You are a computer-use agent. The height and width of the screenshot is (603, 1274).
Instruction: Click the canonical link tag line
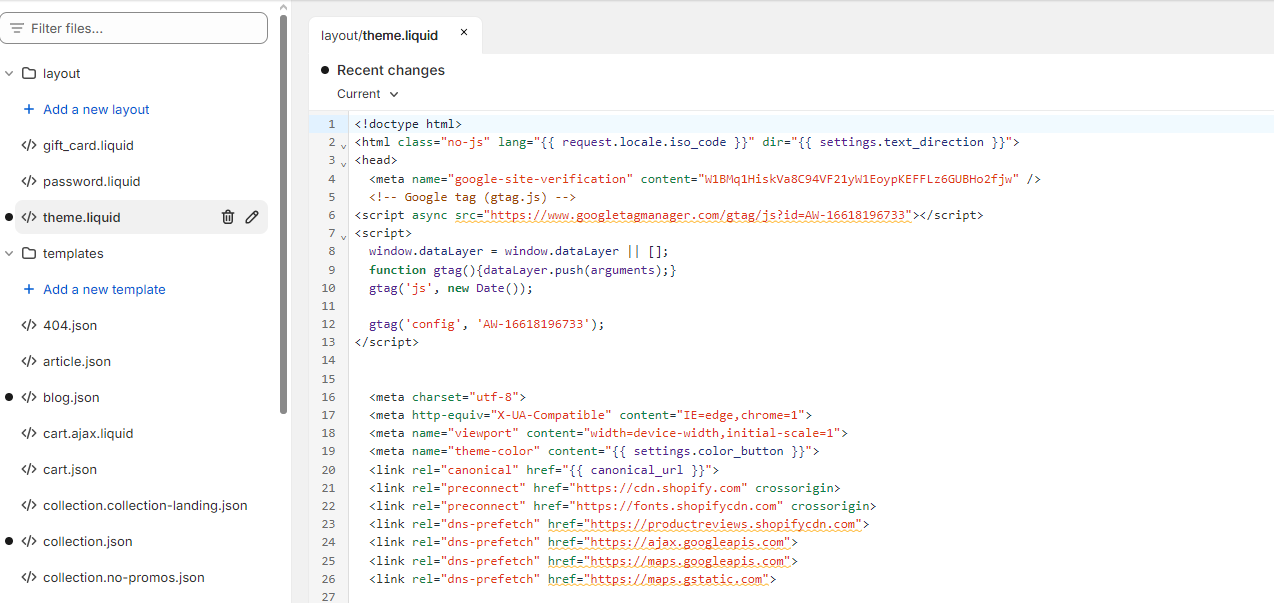click(544, 470)
